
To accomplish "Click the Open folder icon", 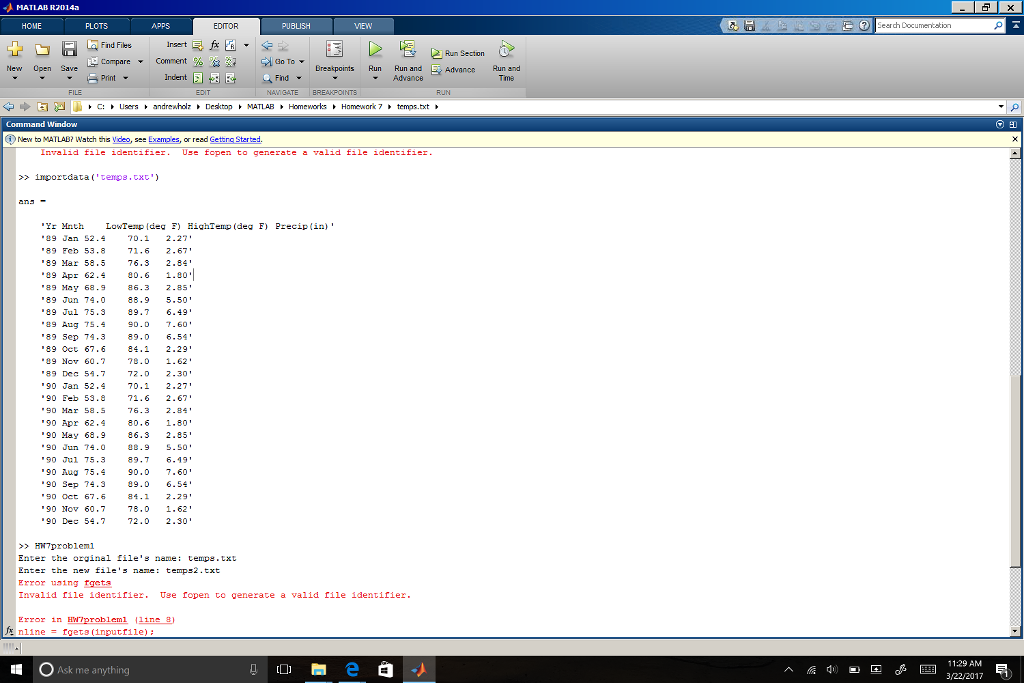I will click(42, 50).
